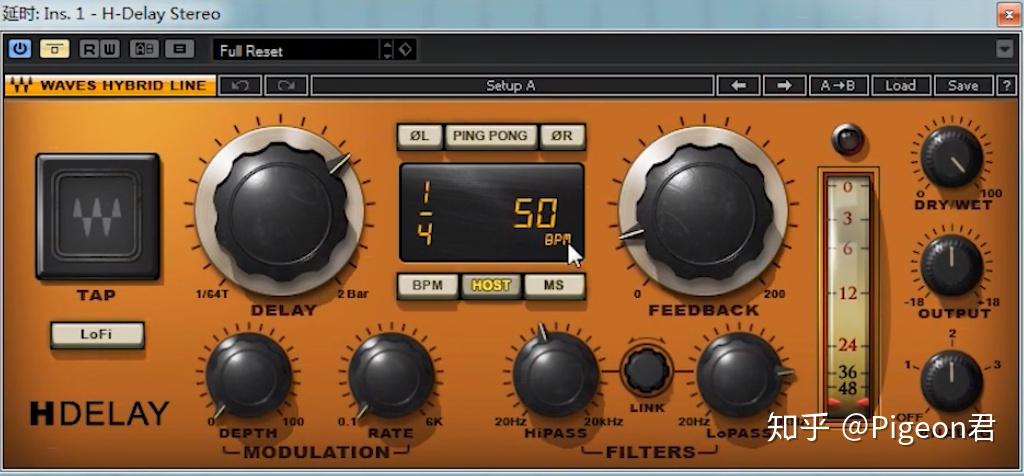Open the Full Reset preset dropdown
This screenshot has height=476, width=1024.
coord(299,50)
